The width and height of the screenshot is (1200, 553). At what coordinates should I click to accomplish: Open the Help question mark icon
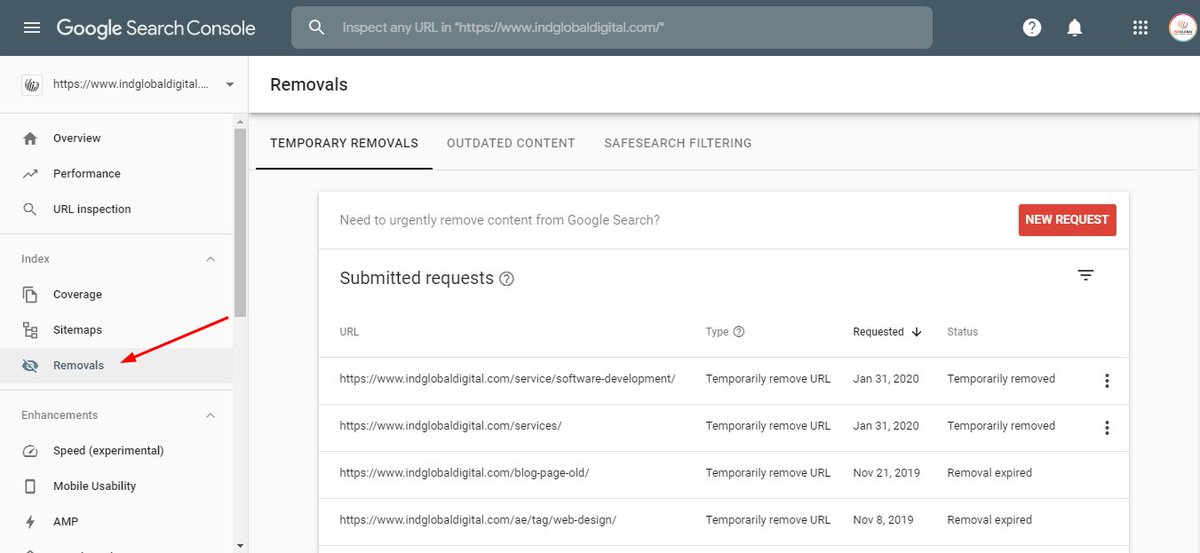(1032, 28)
